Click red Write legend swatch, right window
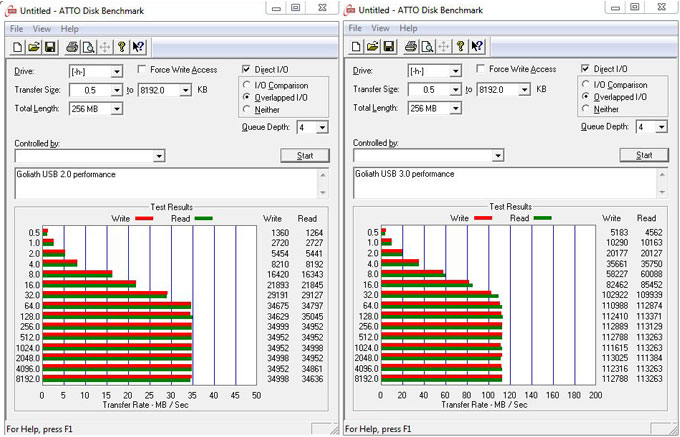The width and height of the screenshot is (680, 437). tap(483, 218)
